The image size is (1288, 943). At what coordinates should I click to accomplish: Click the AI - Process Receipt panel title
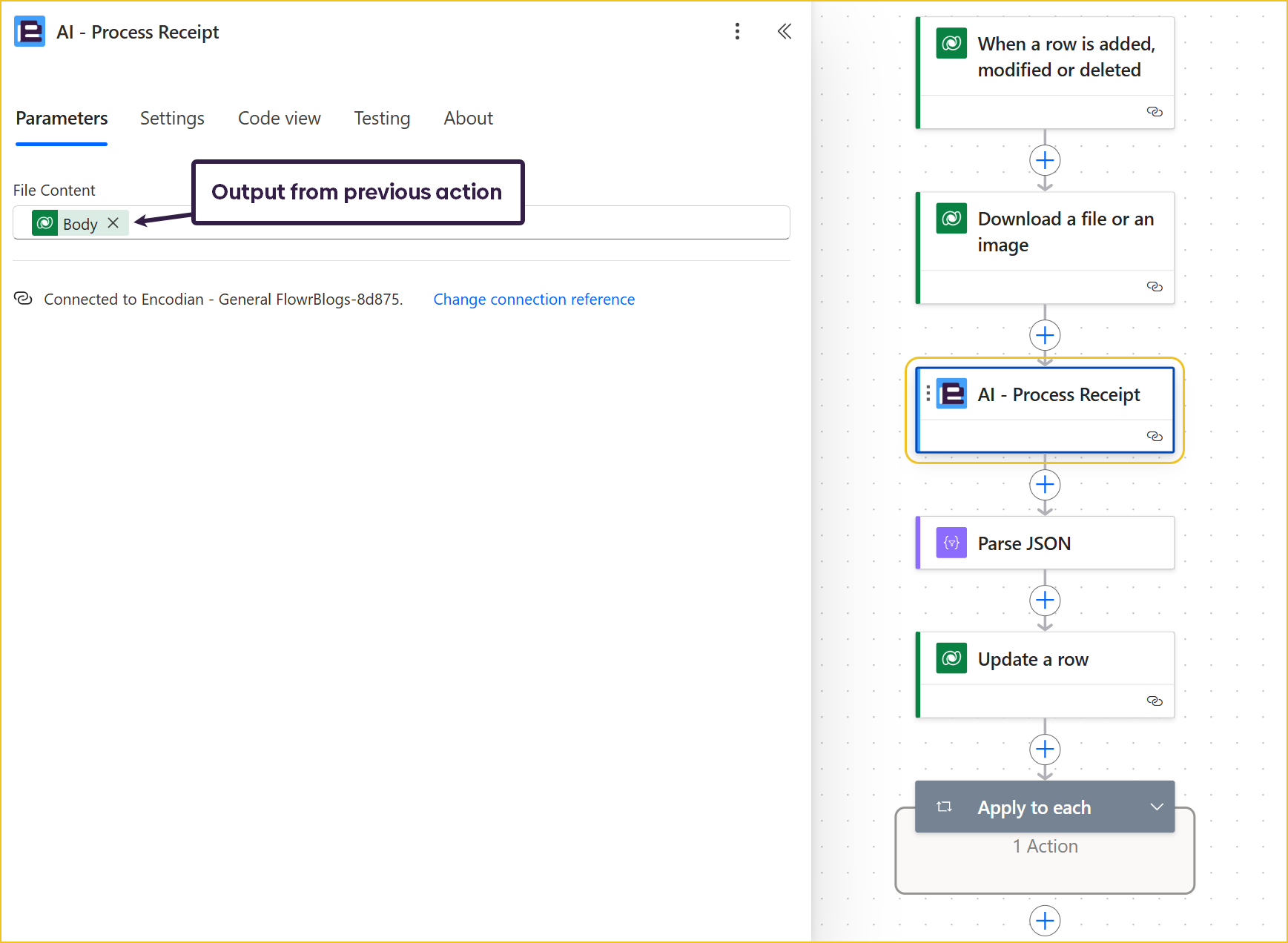pyautogui.click(x=138, y=32)
